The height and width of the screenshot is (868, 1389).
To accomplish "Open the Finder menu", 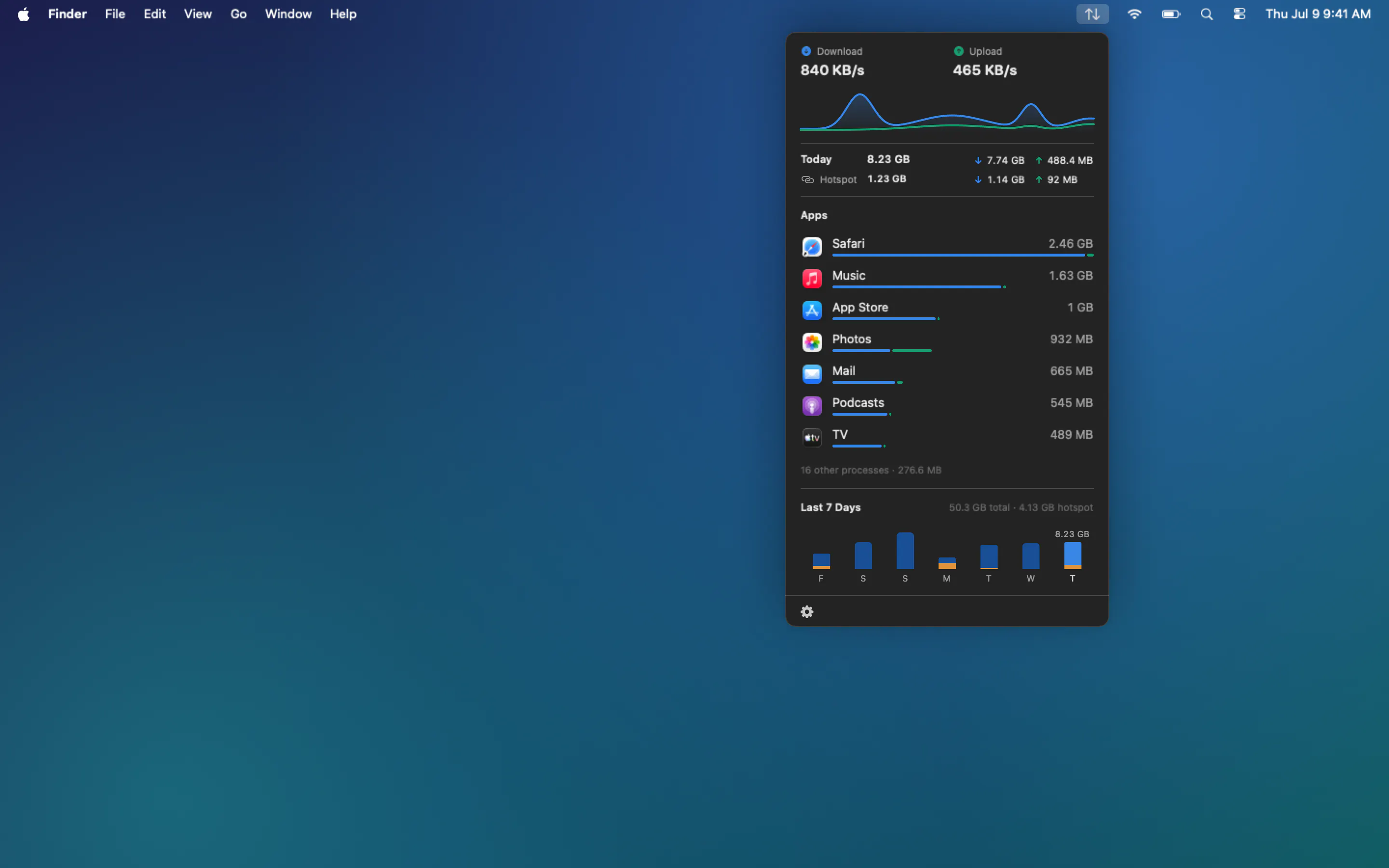I will pyautogui.click(x=67, y=14).
